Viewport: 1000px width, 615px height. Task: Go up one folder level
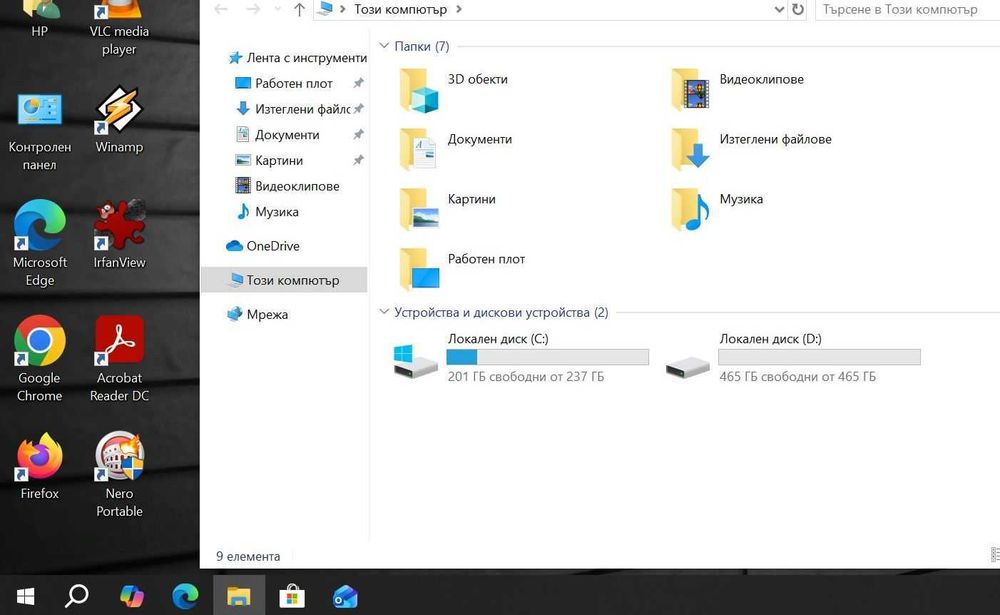point(299,10)
